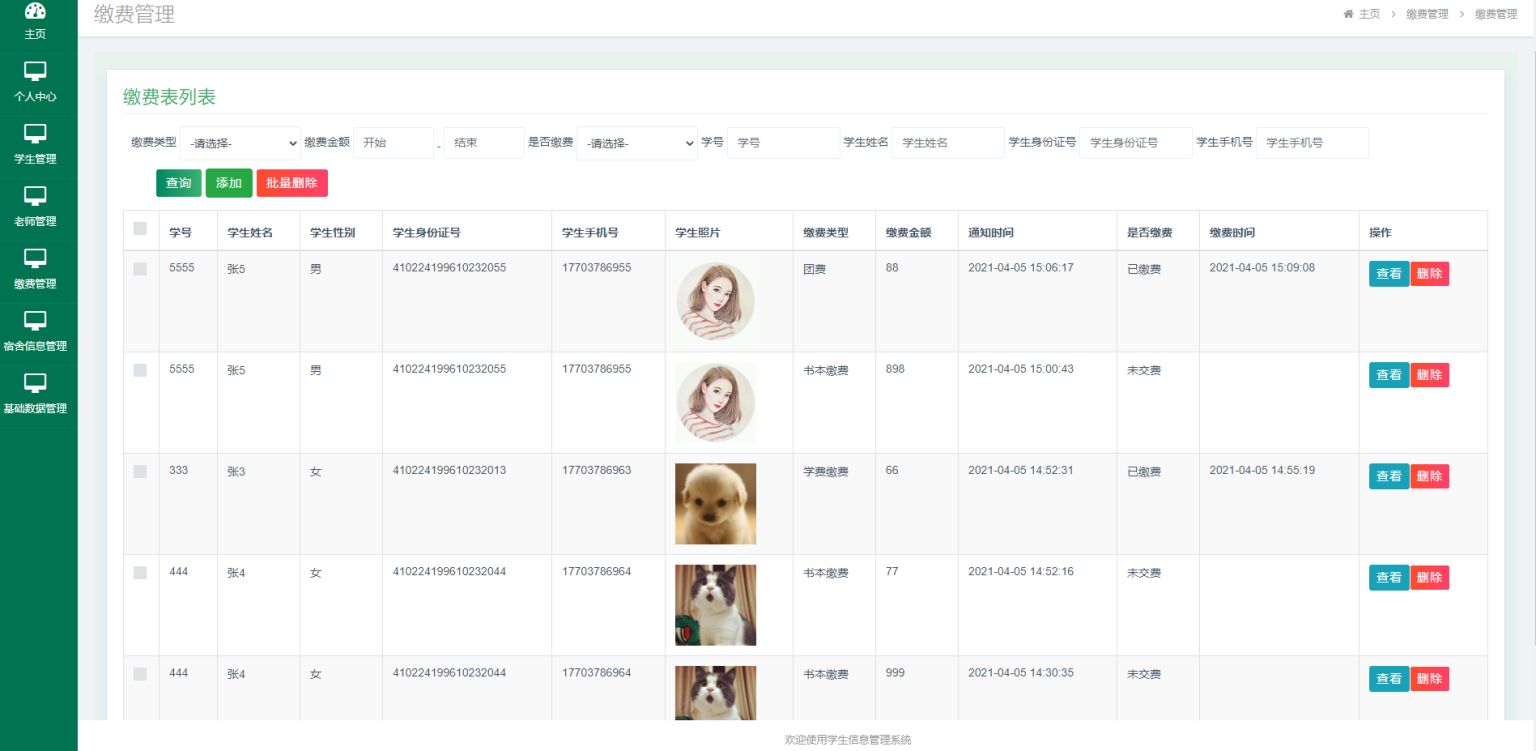Viewport: 1536px width, 751px height.
Task: Expand the 缴费类型 dropdown filter
Action: [x=240, y=143]
